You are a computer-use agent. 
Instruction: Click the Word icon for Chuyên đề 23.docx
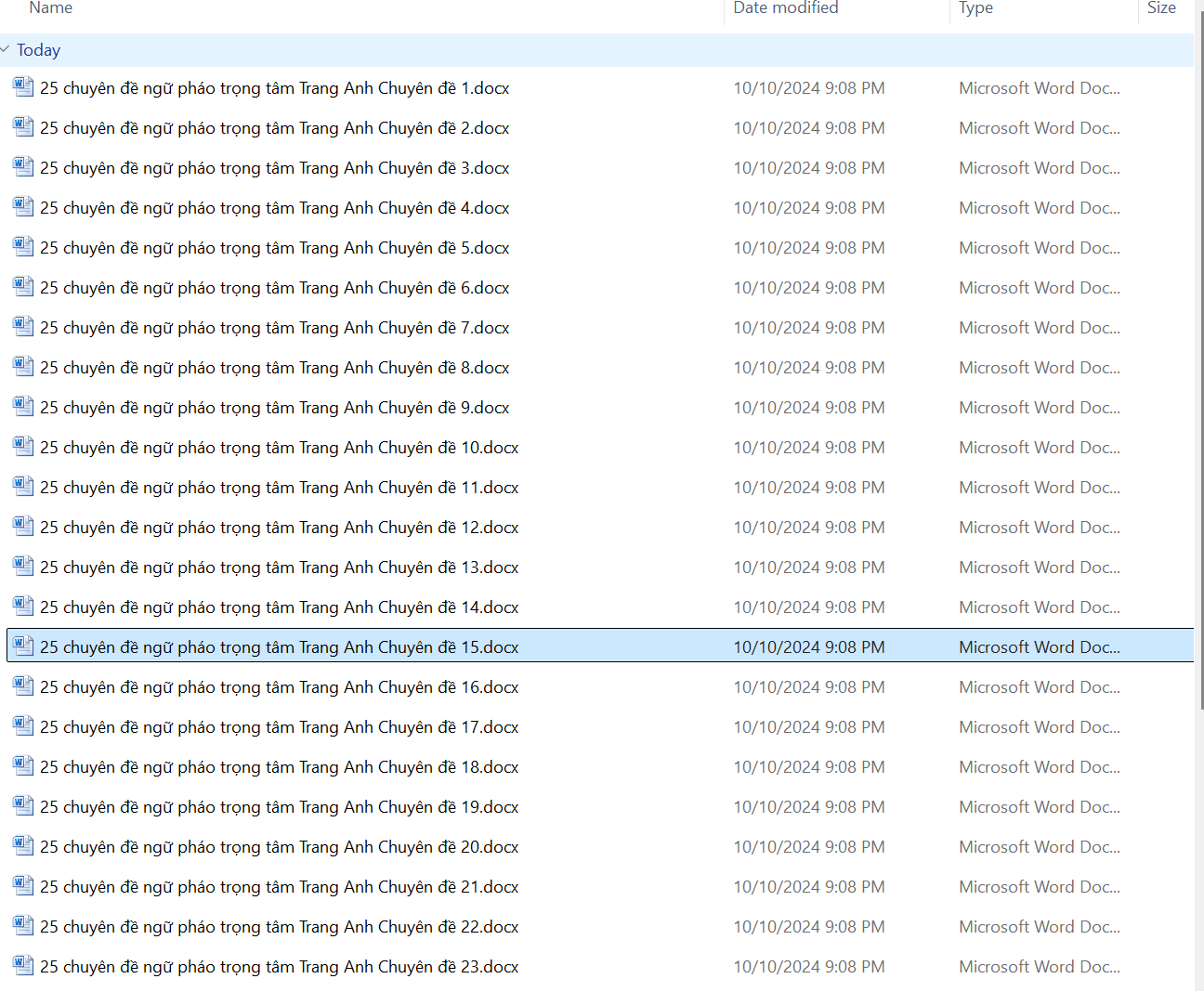coord(23,966)
